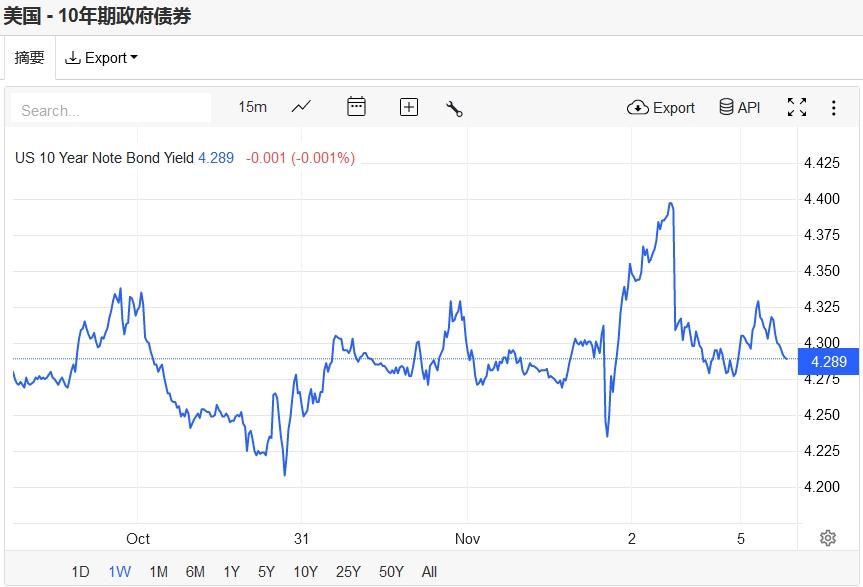Select the 1Y time range
Image resolution: width=863 pixels, height=587 pixels.
(231, 572)
